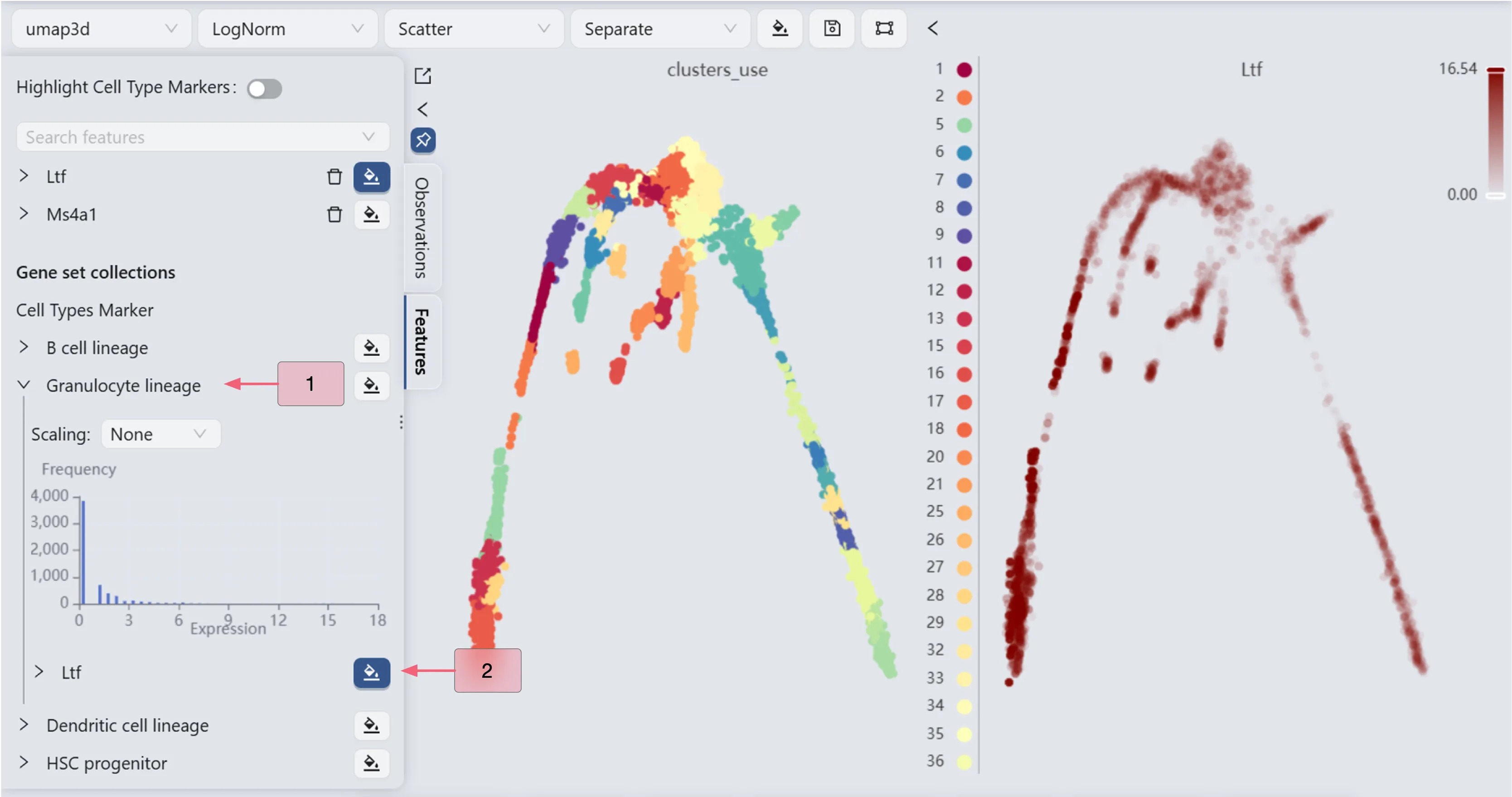
Task: Click the color fill icon in top toolbar
Action: [x=780, y=28]
